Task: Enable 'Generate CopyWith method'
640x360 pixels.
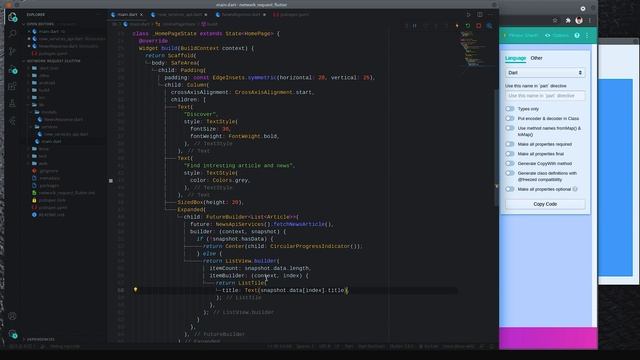Action: point(510,163)
